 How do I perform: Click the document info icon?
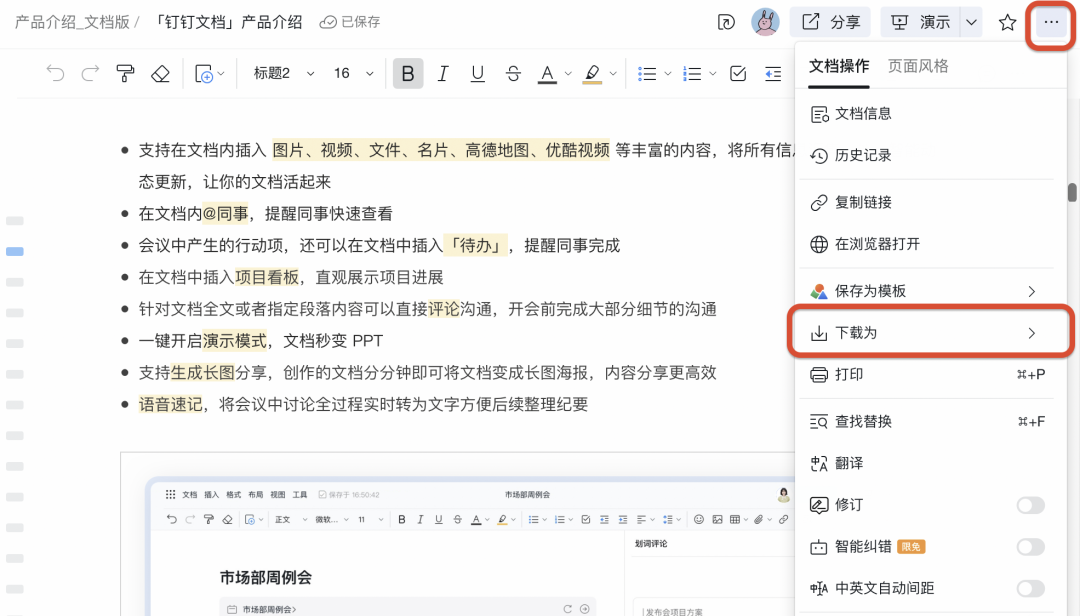(819, 114)
